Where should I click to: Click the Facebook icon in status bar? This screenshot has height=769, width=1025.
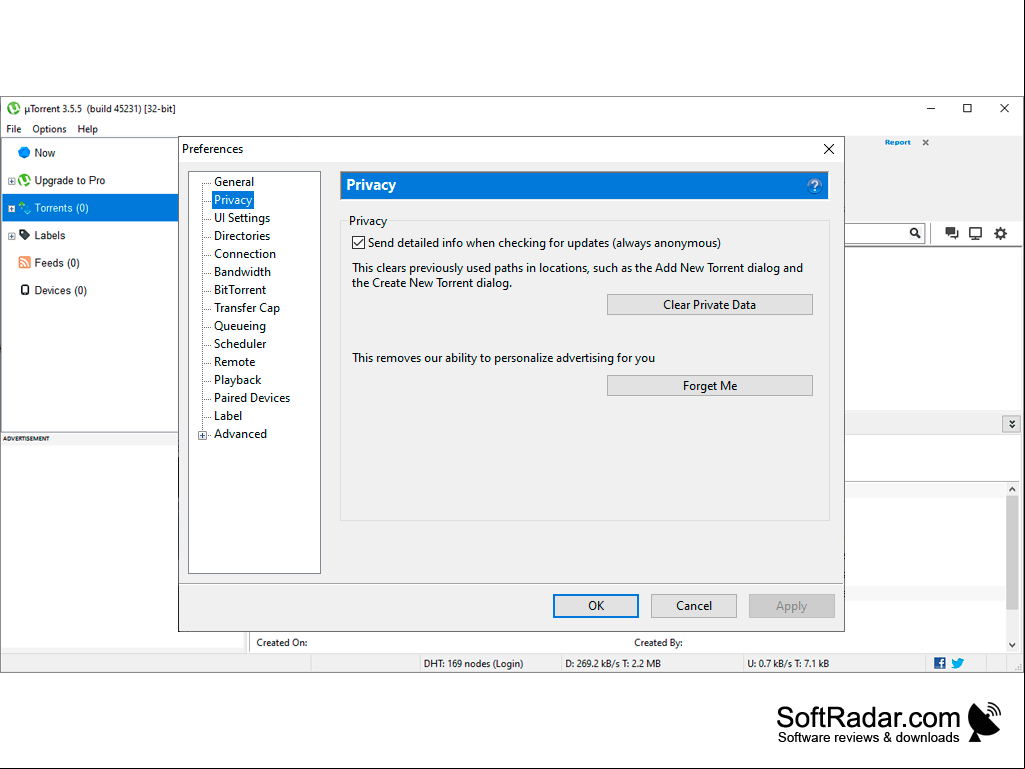click(939, 663)
